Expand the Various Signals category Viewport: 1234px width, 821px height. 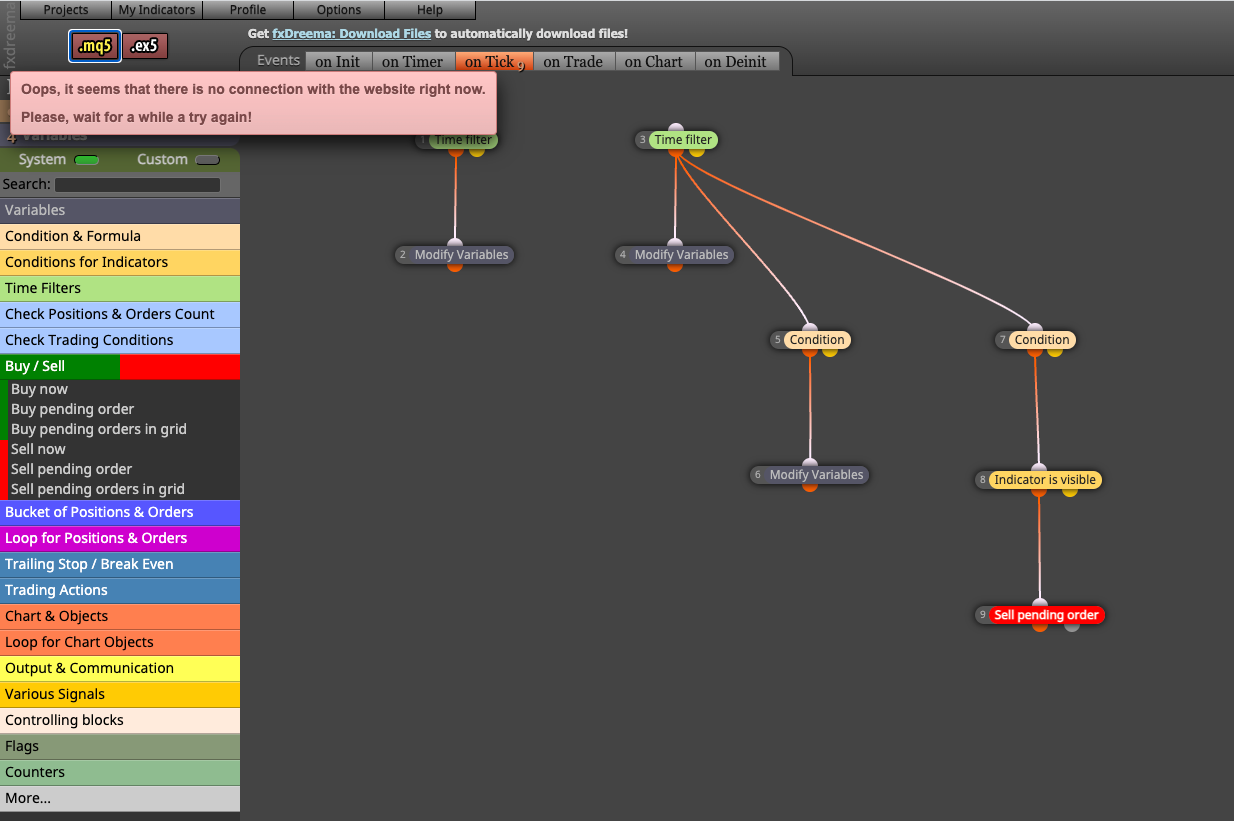click(x=120, y=694)
